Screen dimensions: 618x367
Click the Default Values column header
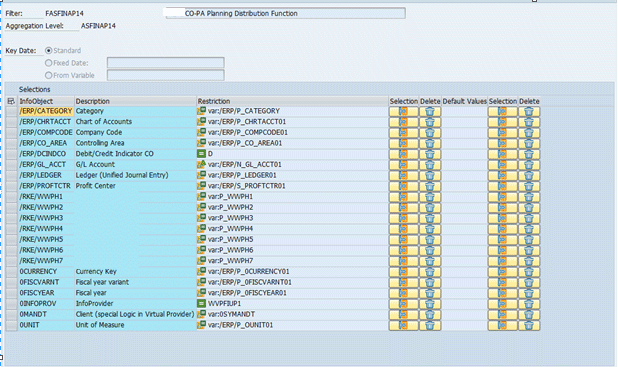(x=465, y=101)
